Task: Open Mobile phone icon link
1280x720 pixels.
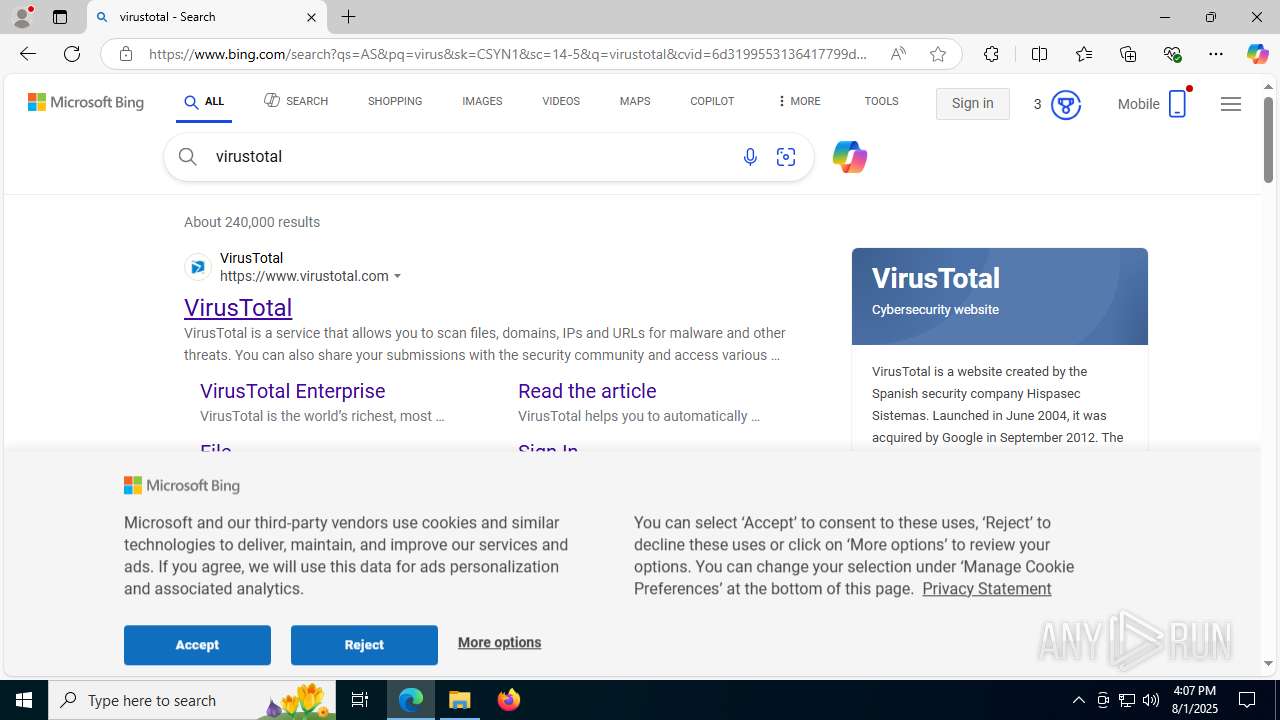Action: (1177, 104)
